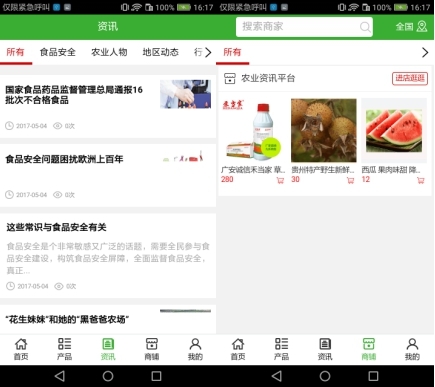Choose region 全国
This screenshot has width=435, height=387.
coord(404,27)
